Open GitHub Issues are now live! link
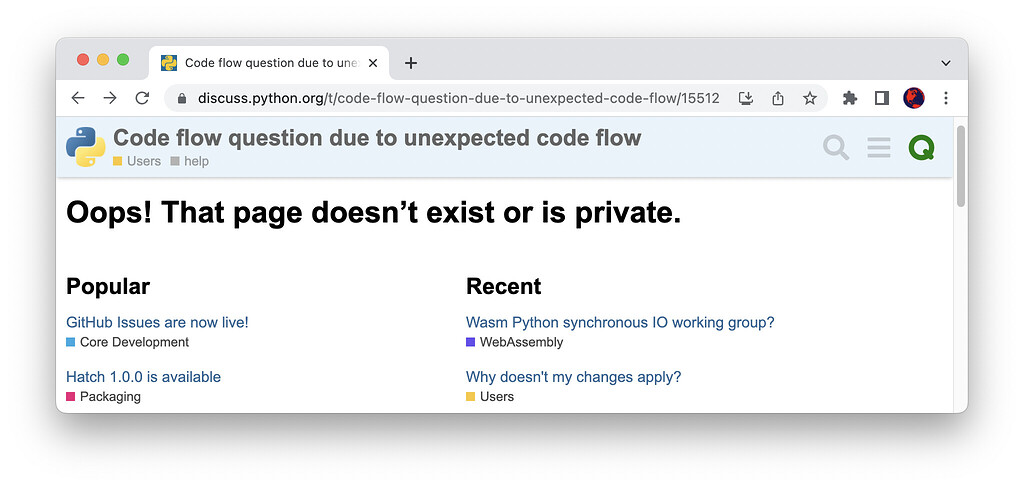This screenshot has height=487, width=1024. click(157, 322)
